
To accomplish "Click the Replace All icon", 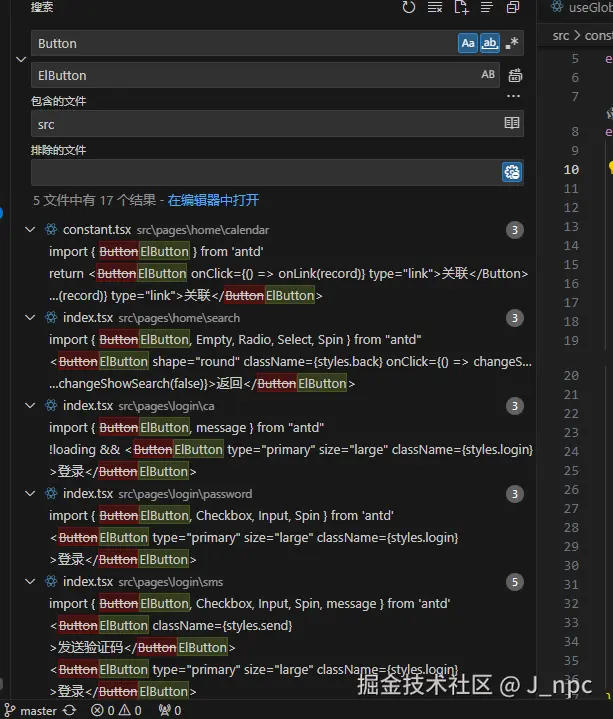I will coord(515,75).
